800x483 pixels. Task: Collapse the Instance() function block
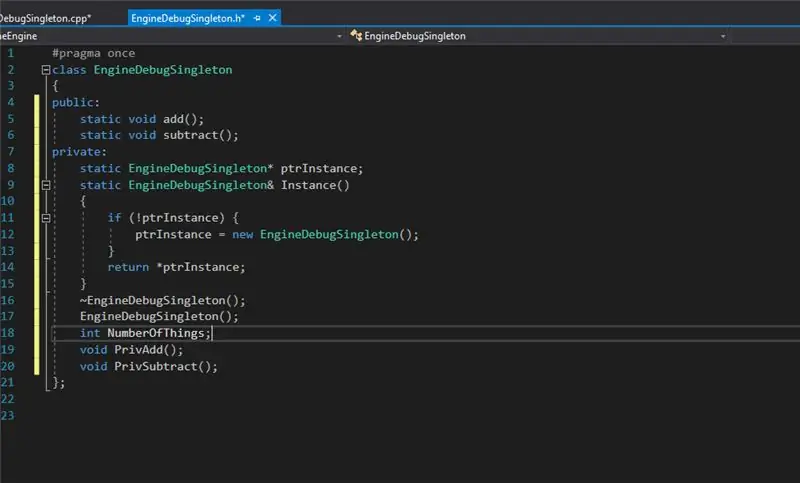point(45,185)
